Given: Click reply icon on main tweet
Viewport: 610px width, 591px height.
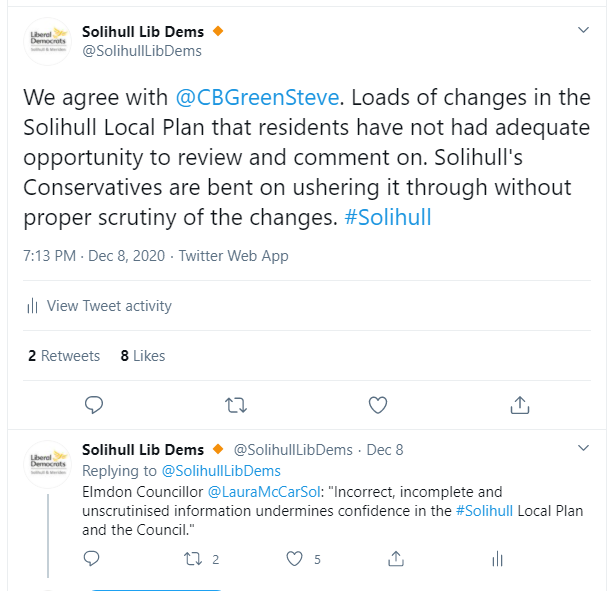Looking at the screenshot, I should pos(94,405).
